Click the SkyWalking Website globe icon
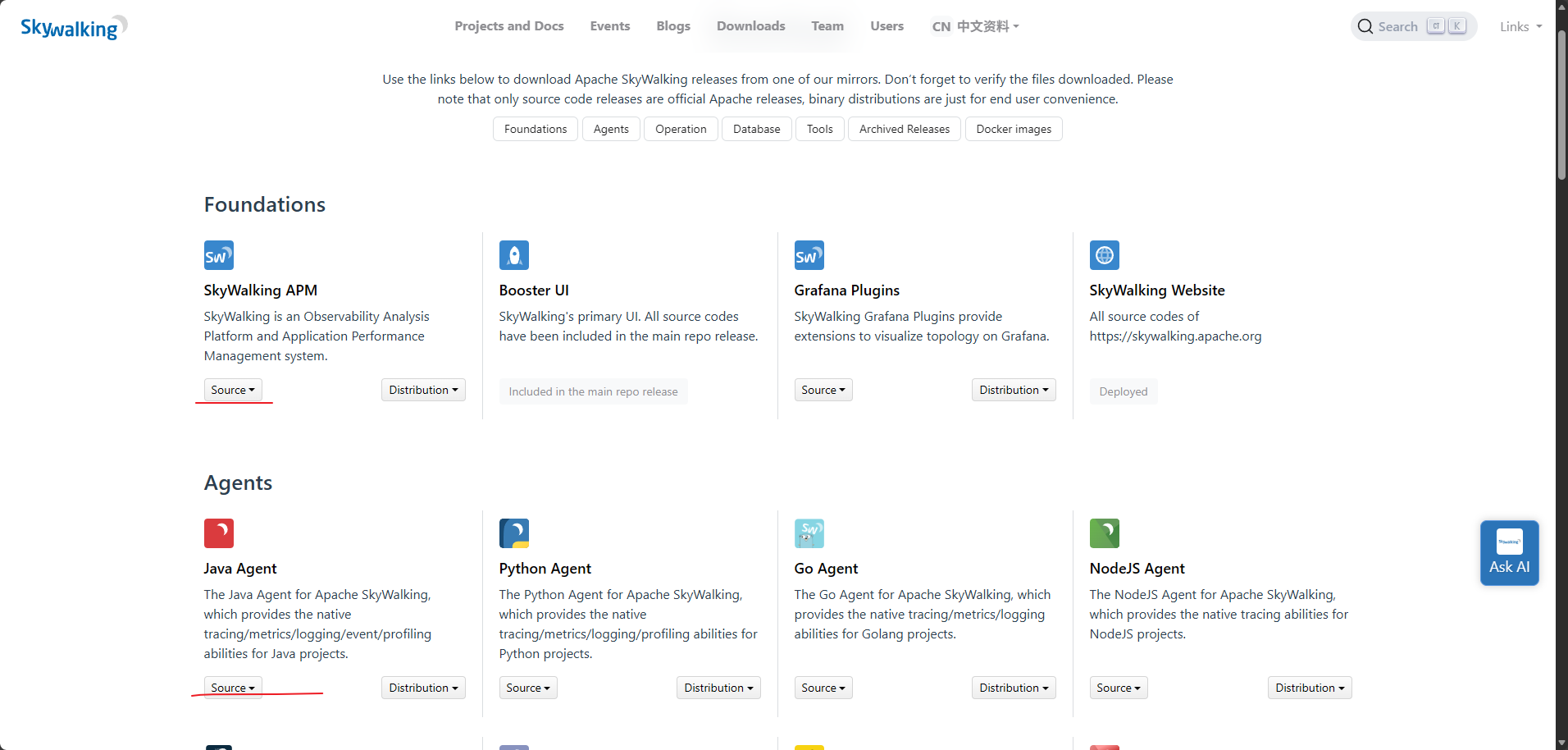This screenshot has width=1568, height=750. 1105,255
